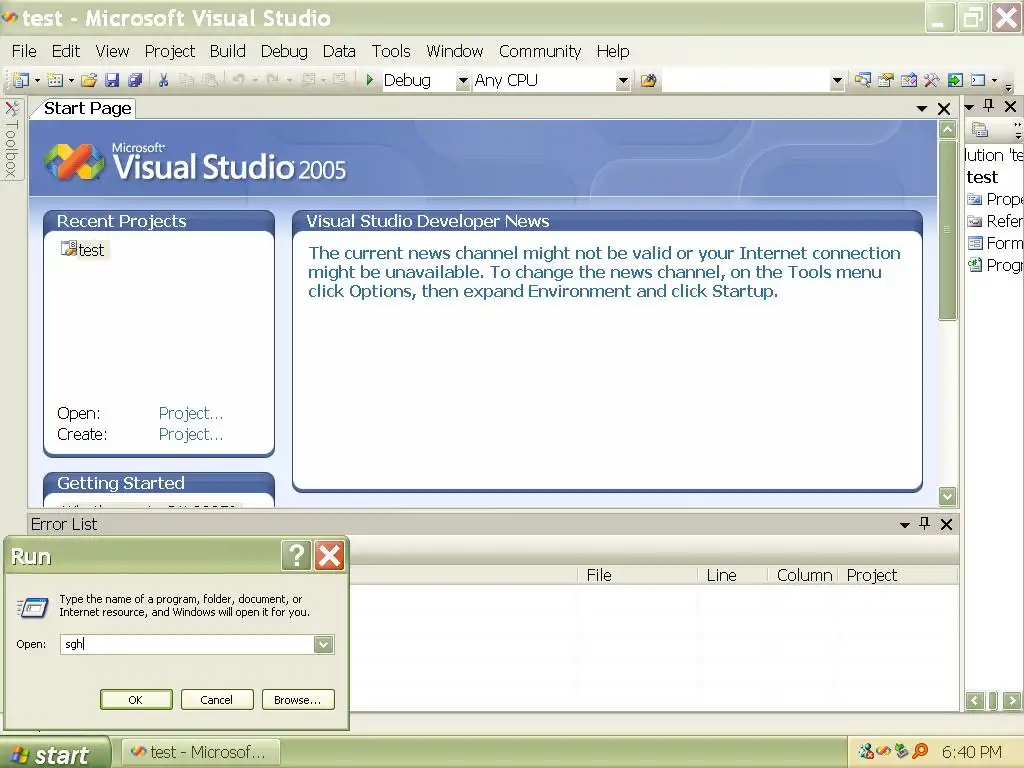Open the Start Page active files dropdown arrow
Image resolution: width=1024 pixels, height=768 pixels.
921,108
